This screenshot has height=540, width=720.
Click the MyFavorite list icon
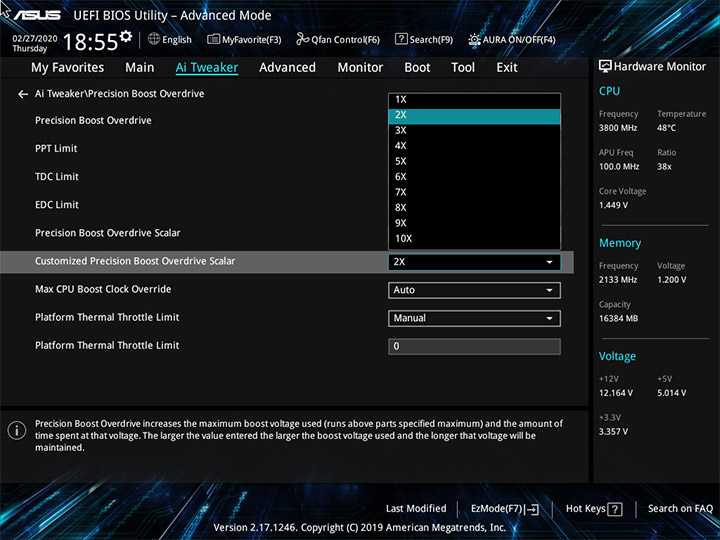213,39
